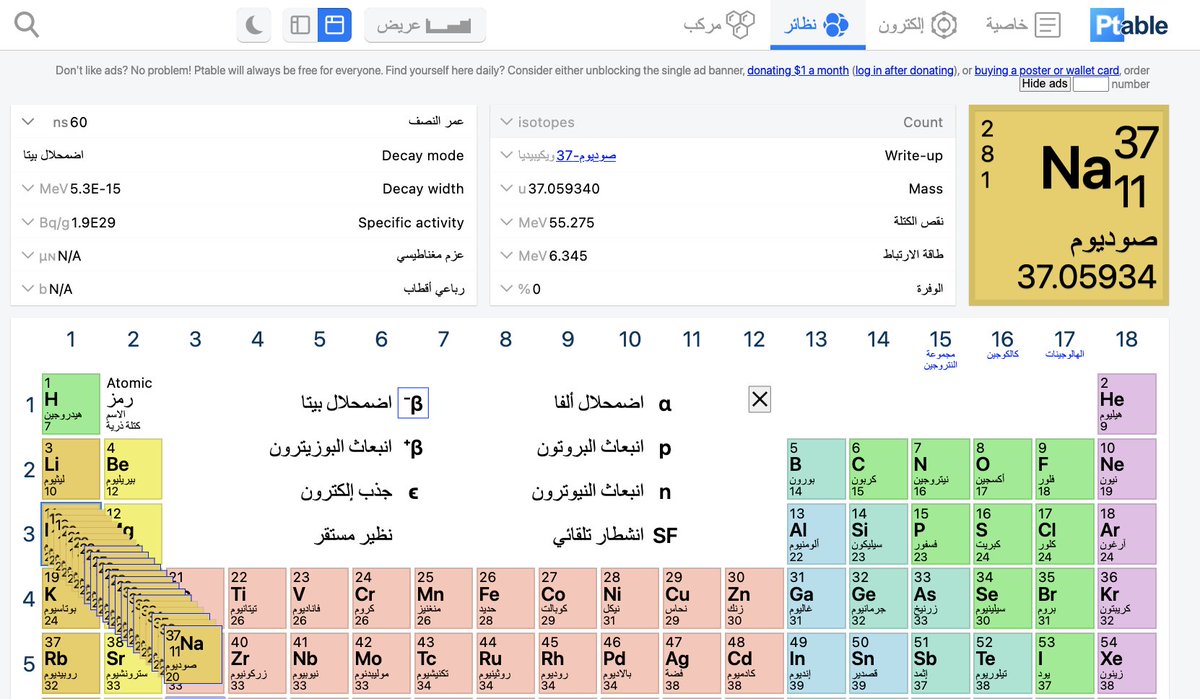Screen dimensions: 1200x699
Task: Select α alpha decay legend symbol
Action: point(665,403)
